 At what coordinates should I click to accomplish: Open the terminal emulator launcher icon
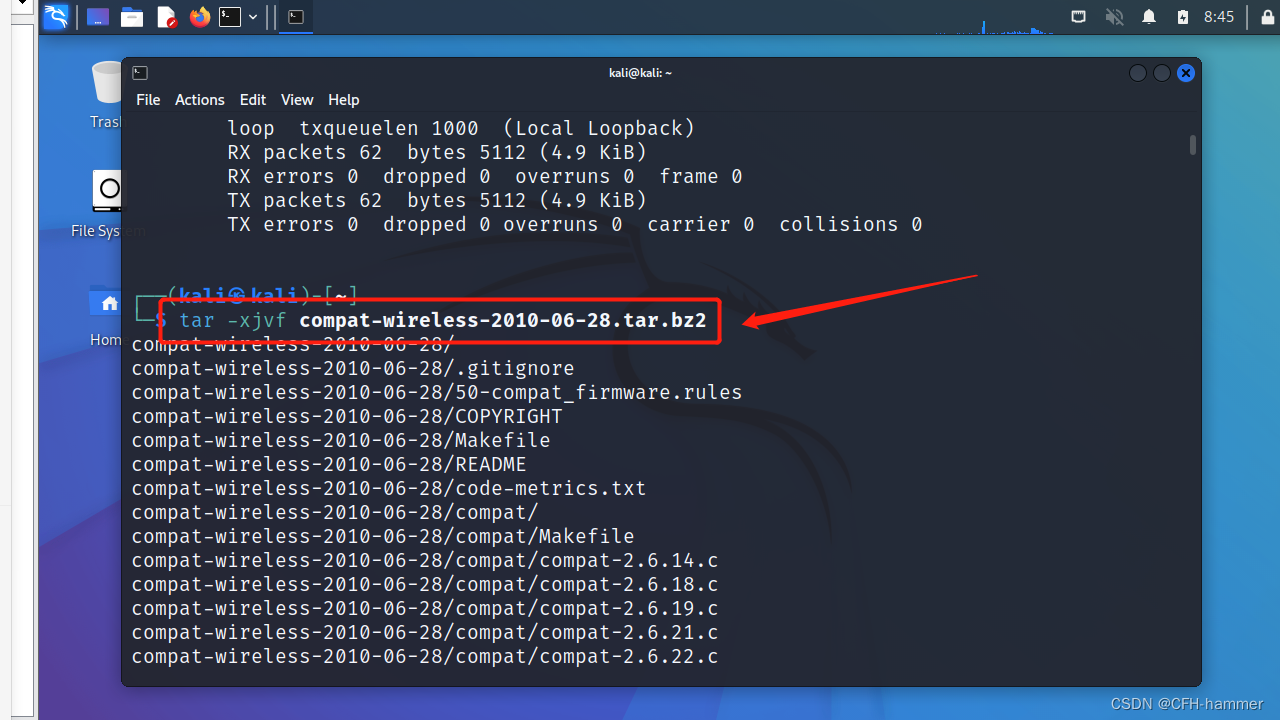230,17
